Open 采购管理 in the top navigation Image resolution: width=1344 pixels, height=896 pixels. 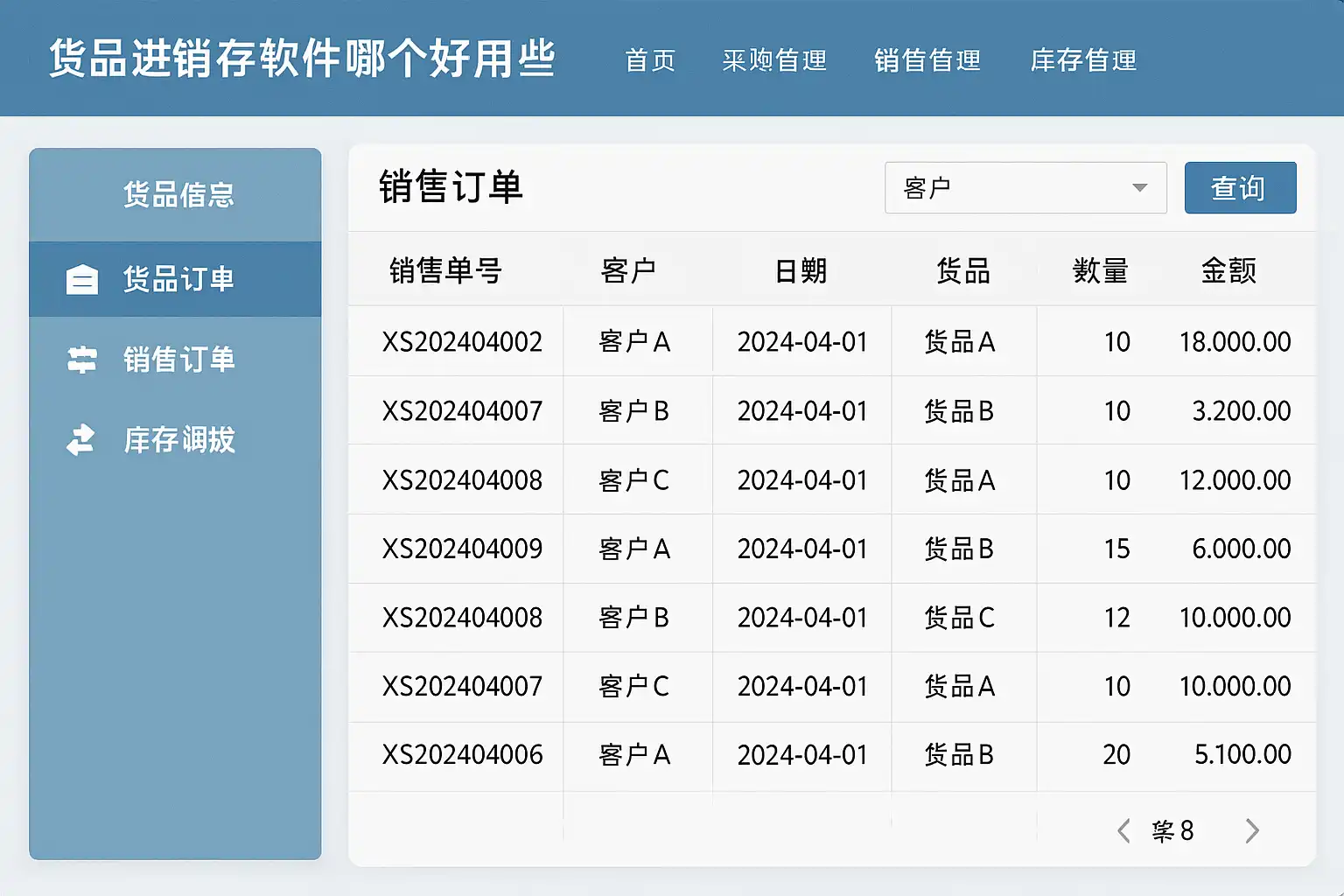point(774,60)
